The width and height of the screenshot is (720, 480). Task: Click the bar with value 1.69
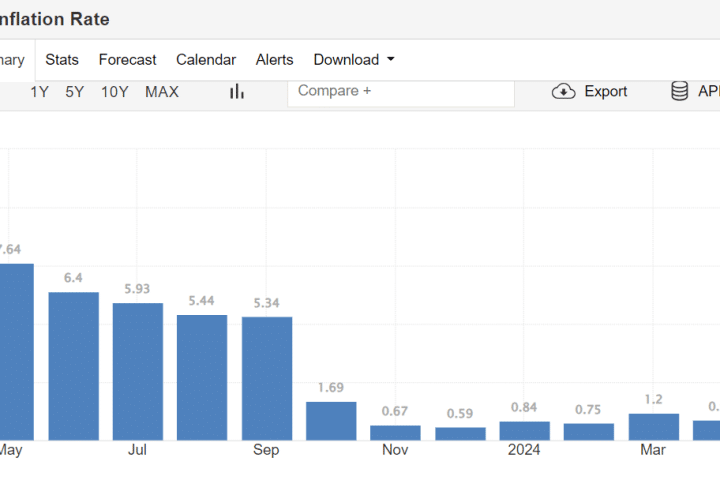(331, 421)
